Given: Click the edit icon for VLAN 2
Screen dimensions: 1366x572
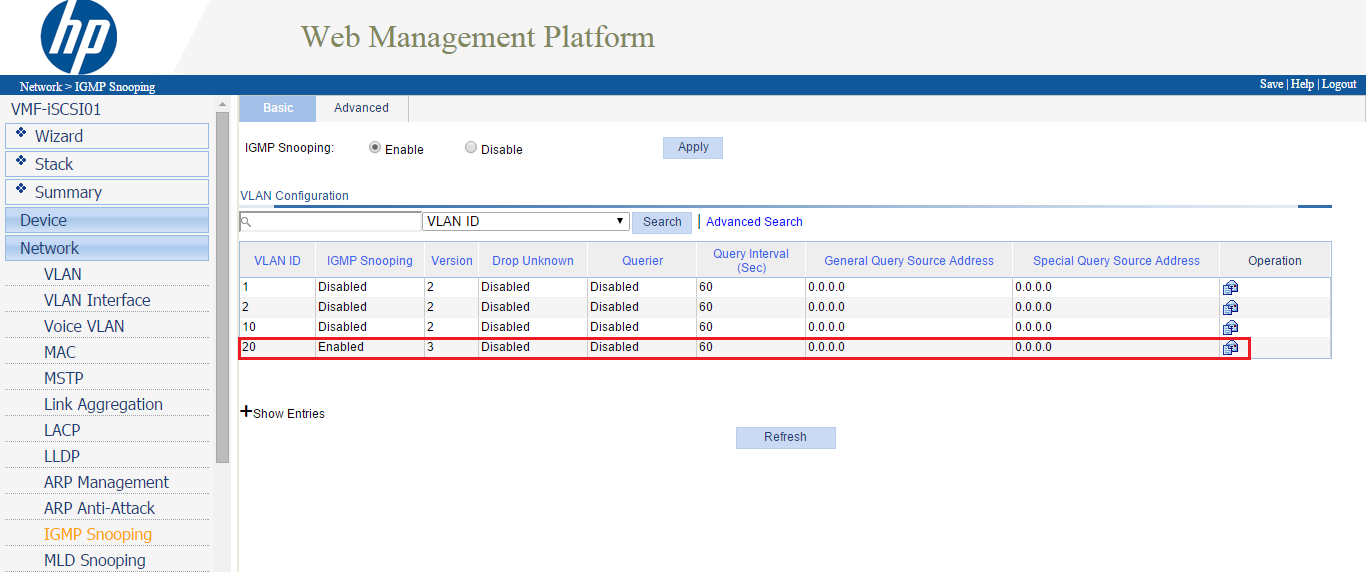Looking at the screenshot, I should [x=1230, y=307].
